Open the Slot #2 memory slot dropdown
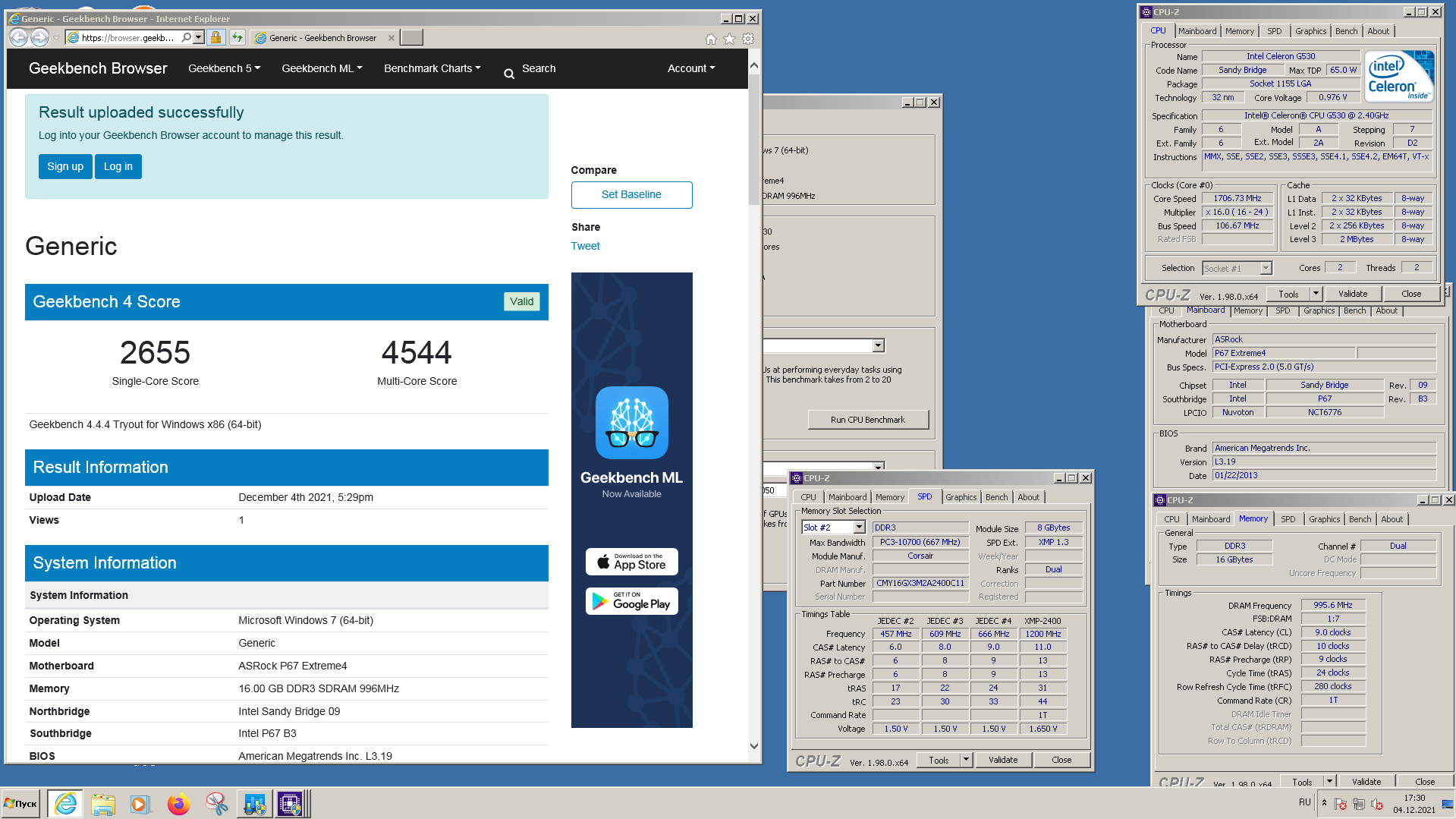 click(859, 528)
